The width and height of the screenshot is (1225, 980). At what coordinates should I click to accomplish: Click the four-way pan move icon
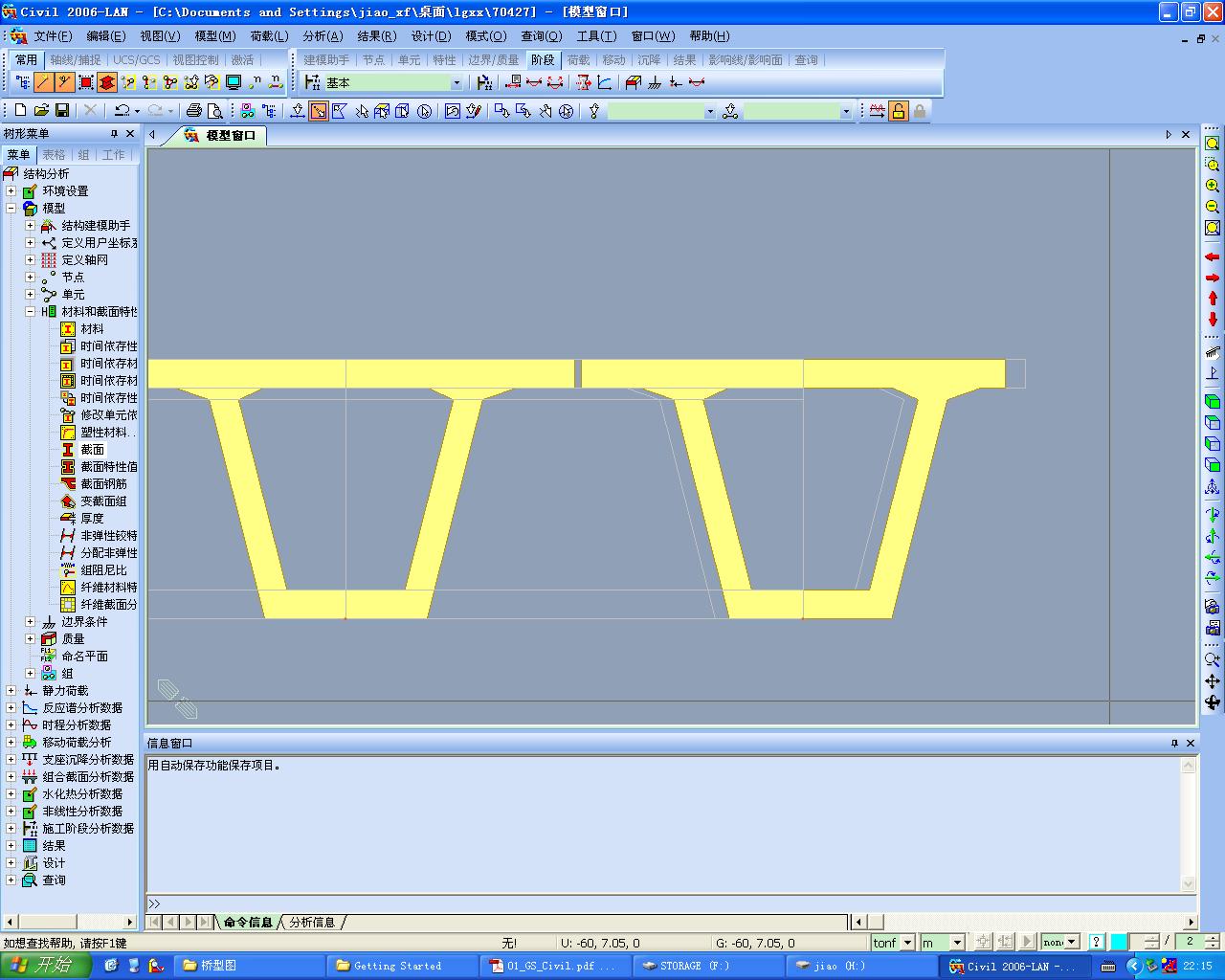coord(1213,681)
